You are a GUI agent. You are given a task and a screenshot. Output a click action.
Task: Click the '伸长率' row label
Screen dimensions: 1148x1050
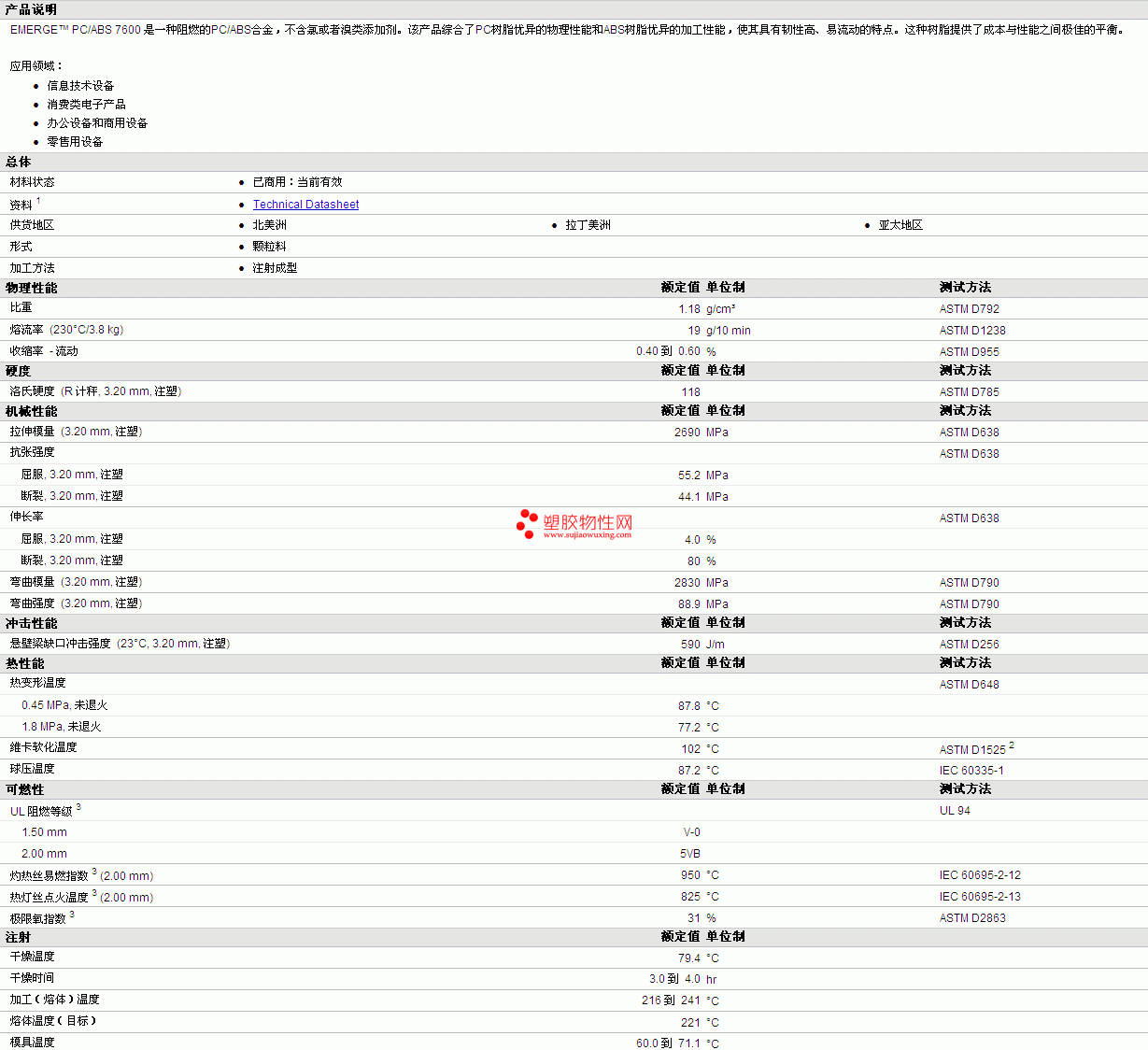tap(26, 517)
